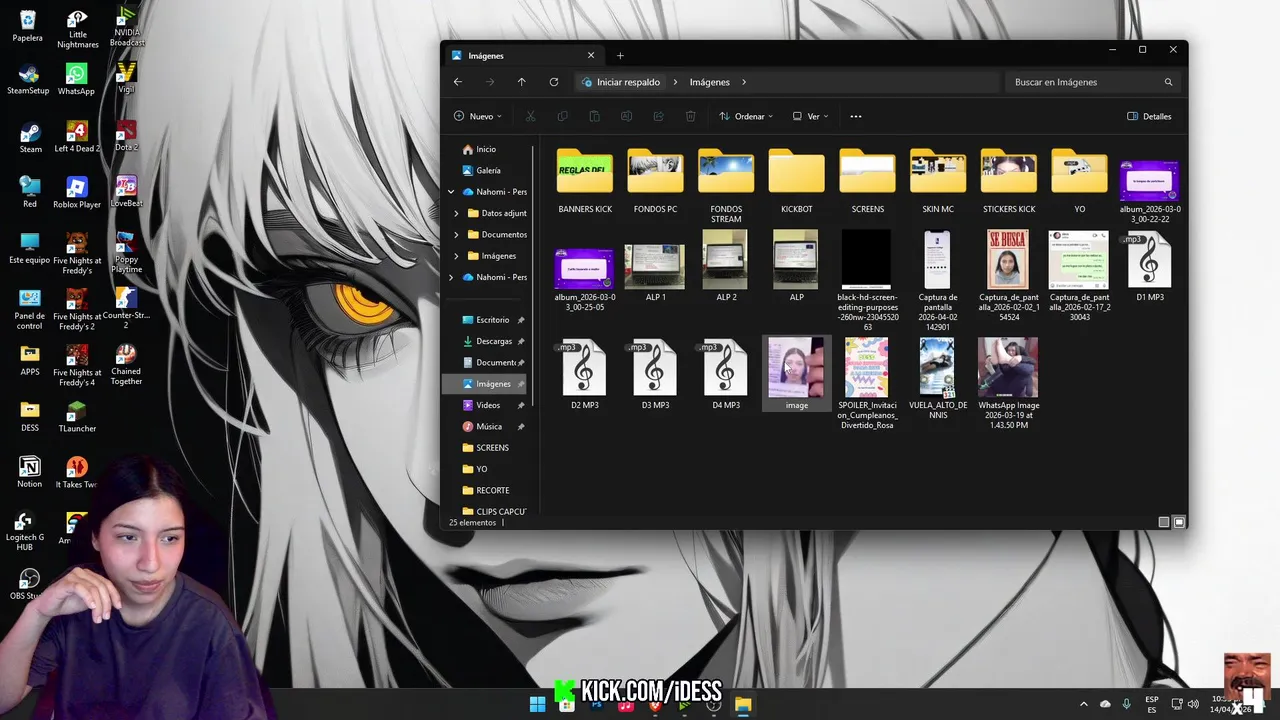Show hidden system tray icons
This screenshot has width=1280, height=720.
[x=1083, y=704]
